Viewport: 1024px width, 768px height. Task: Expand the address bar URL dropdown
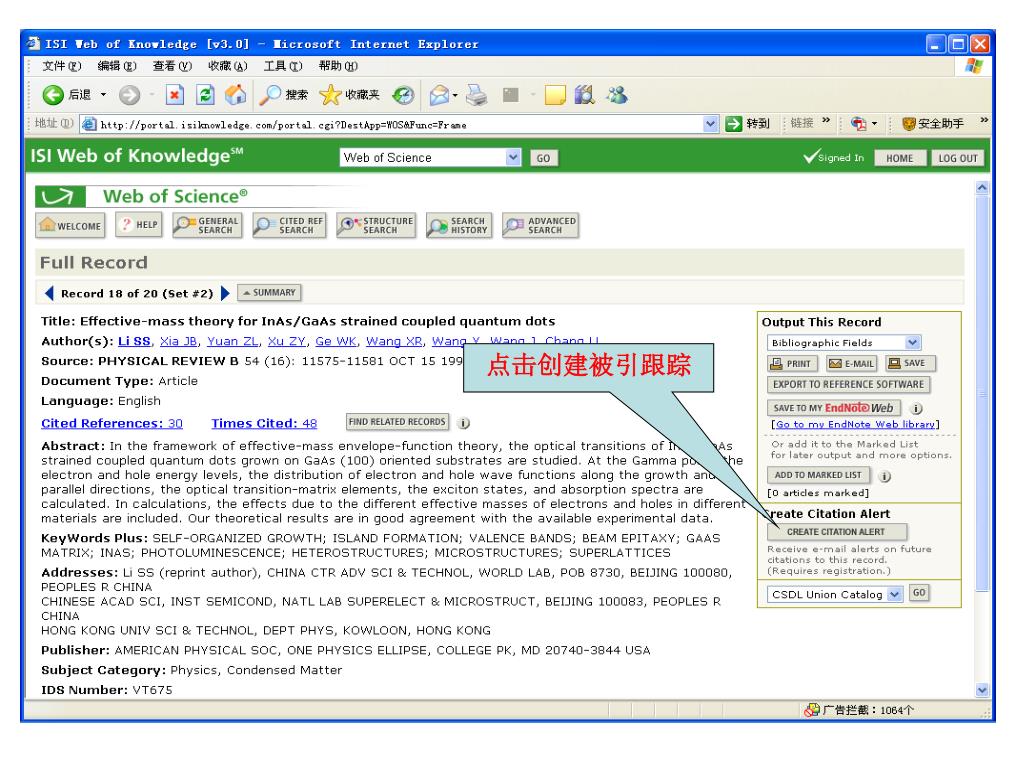[x=711, y=123]
